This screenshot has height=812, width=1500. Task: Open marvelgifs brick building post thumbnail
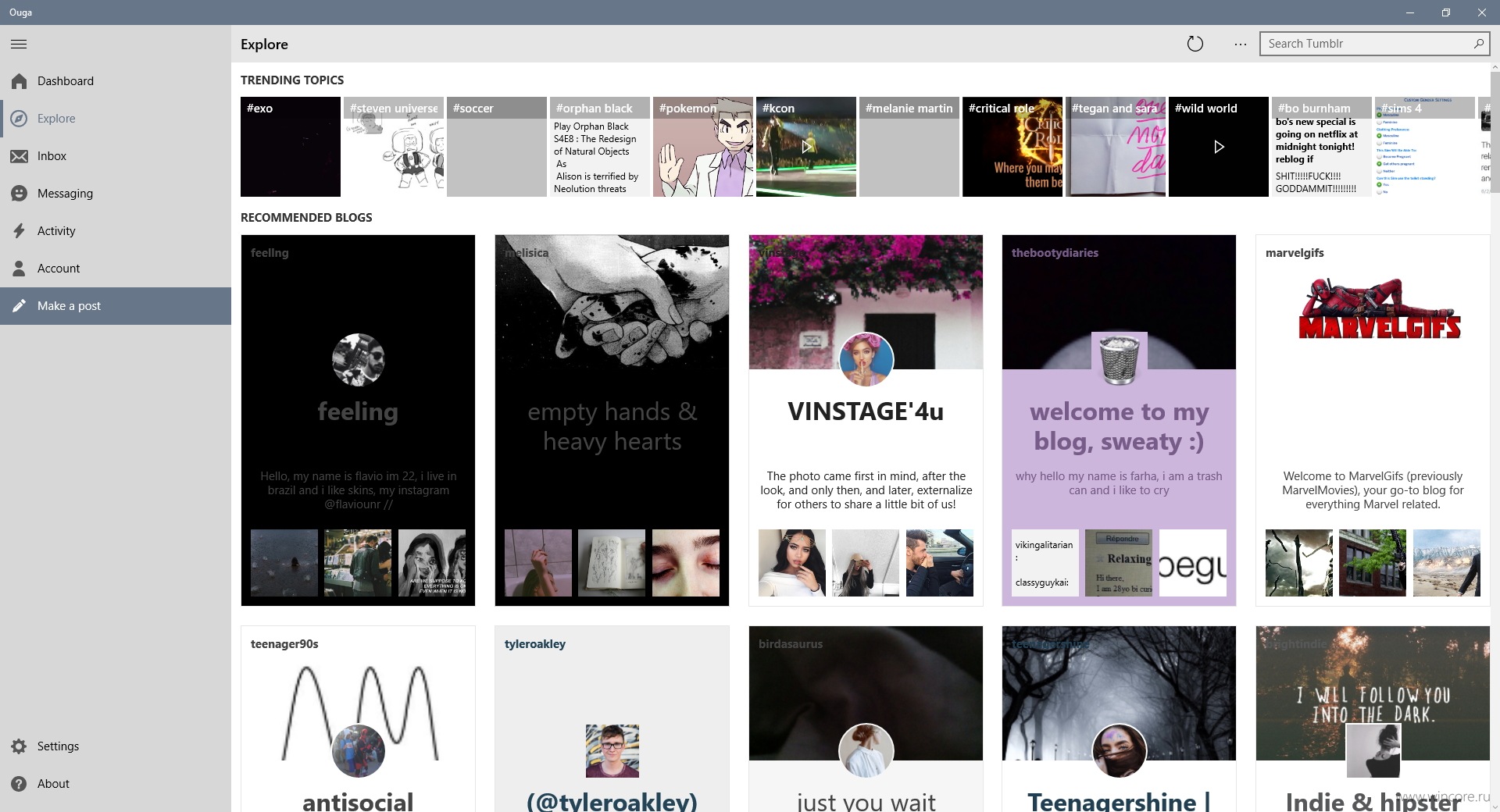click(x=1373, y=563)
